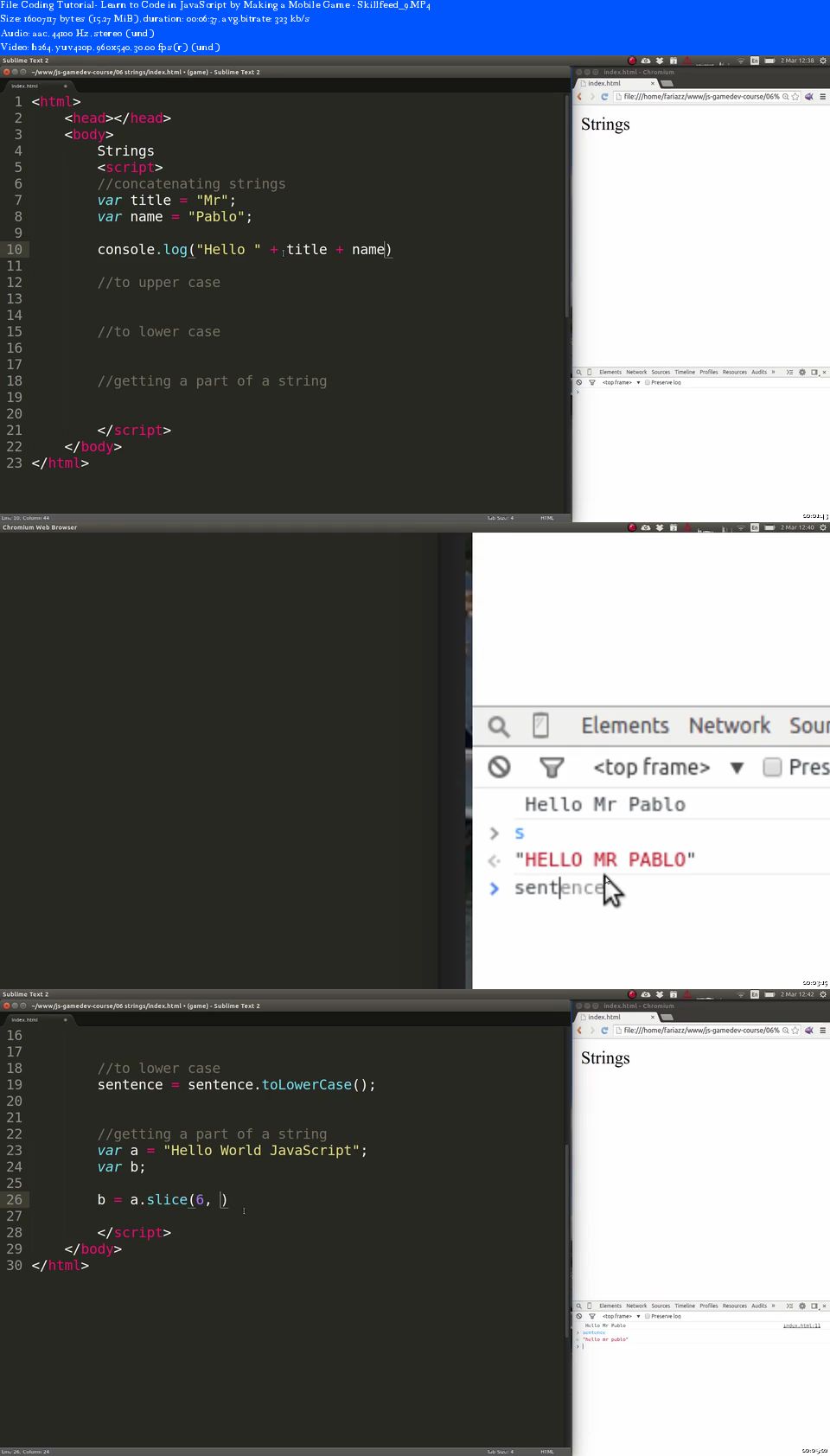This screenshot has width=830, height=1456.
Task: Click line 10 console.log code in Sublime
Action: (x=245, y=250)
